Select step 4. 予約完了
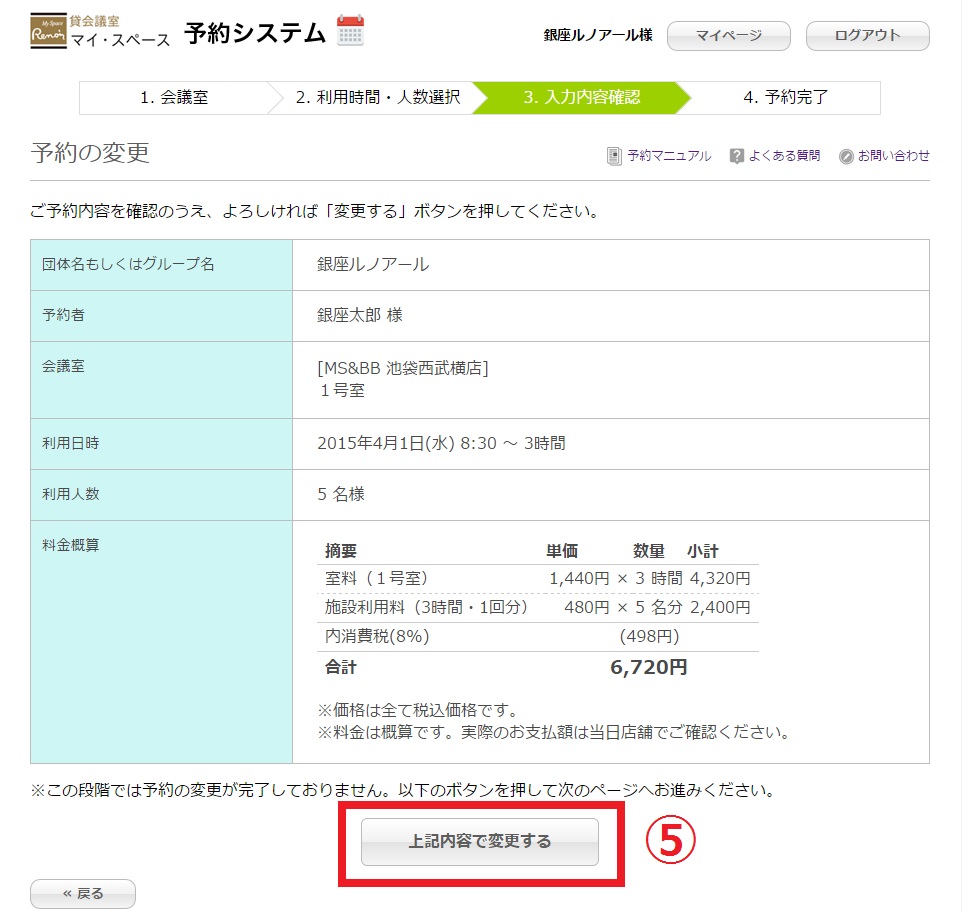 tap(785, 98)
